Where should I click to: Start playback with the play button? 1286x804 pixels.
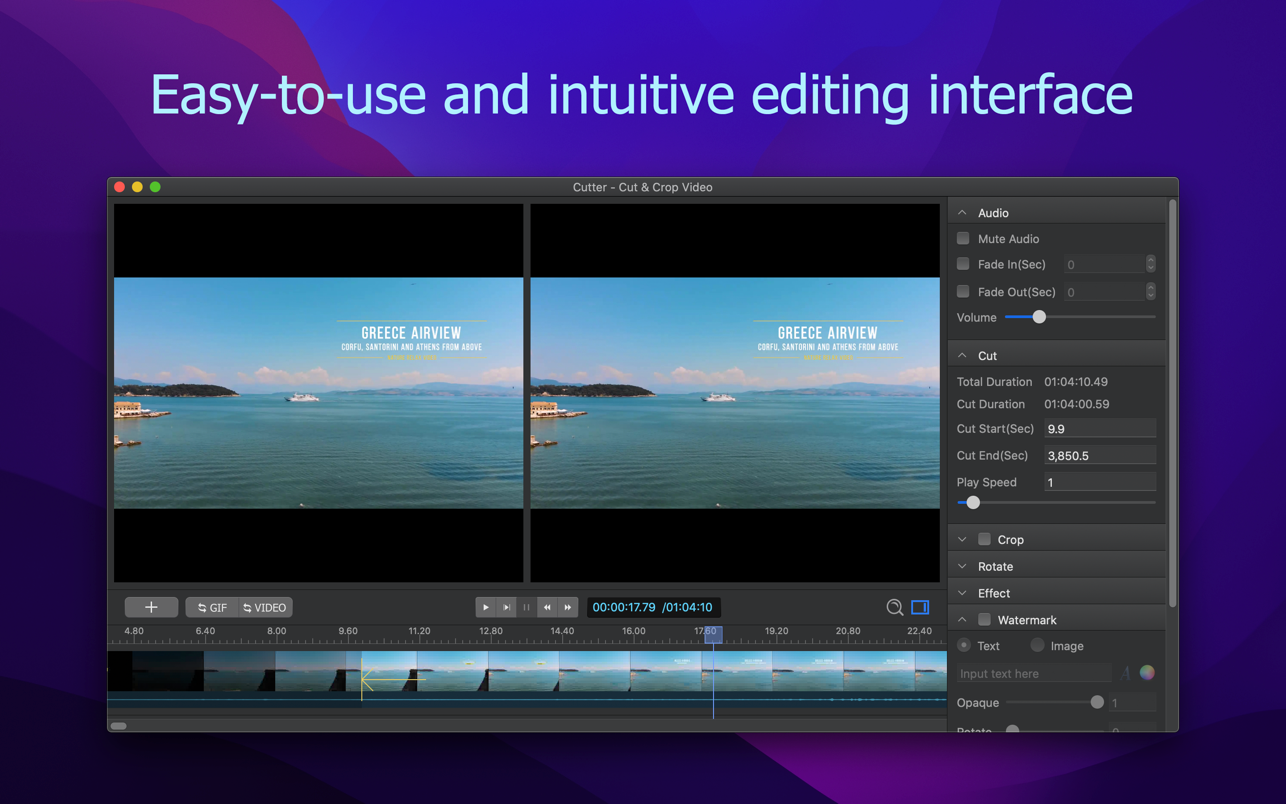pos(486,607)
